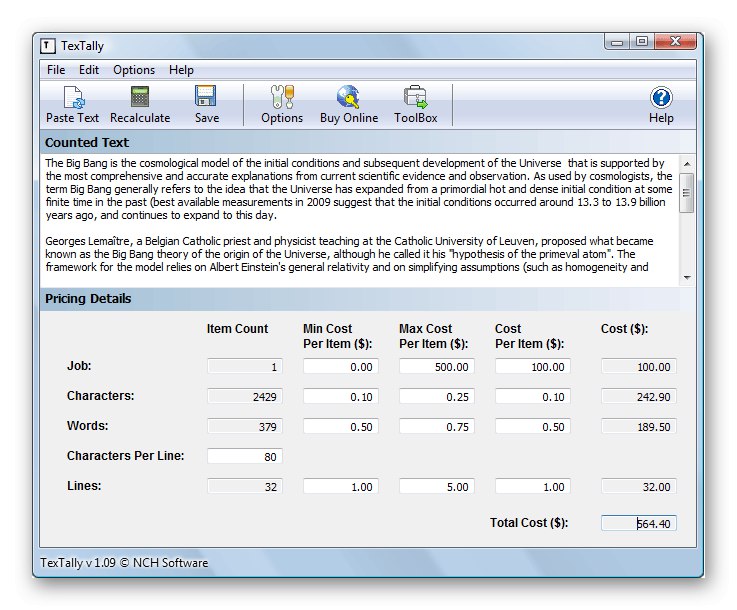Click the scrollbar down arrow of Counted Text
Screen dimensions: 737x610
point(687,277)
